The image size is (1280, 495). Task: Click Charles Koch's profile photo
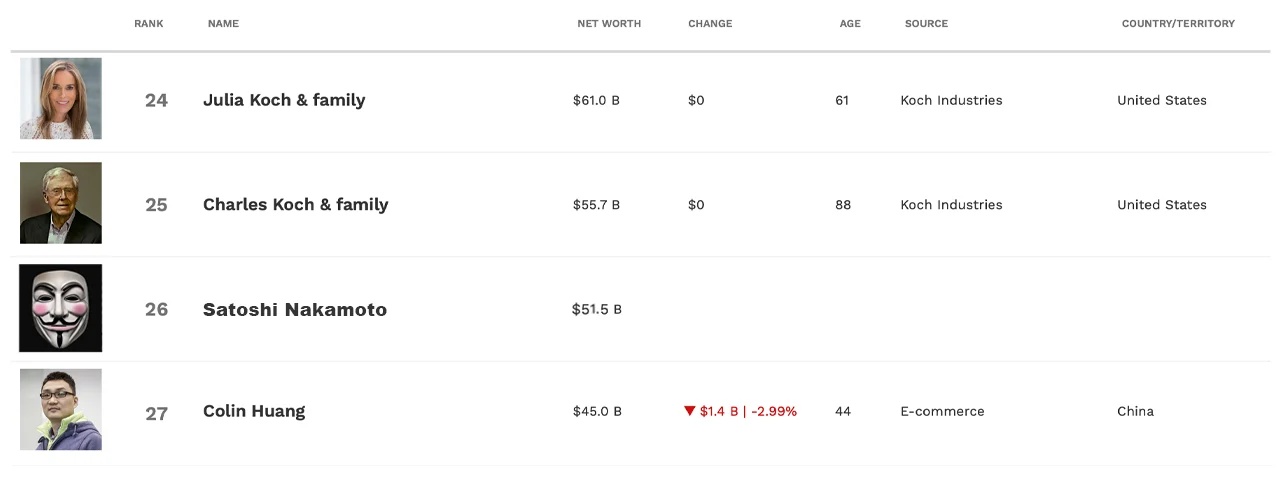tap(61, 203)
